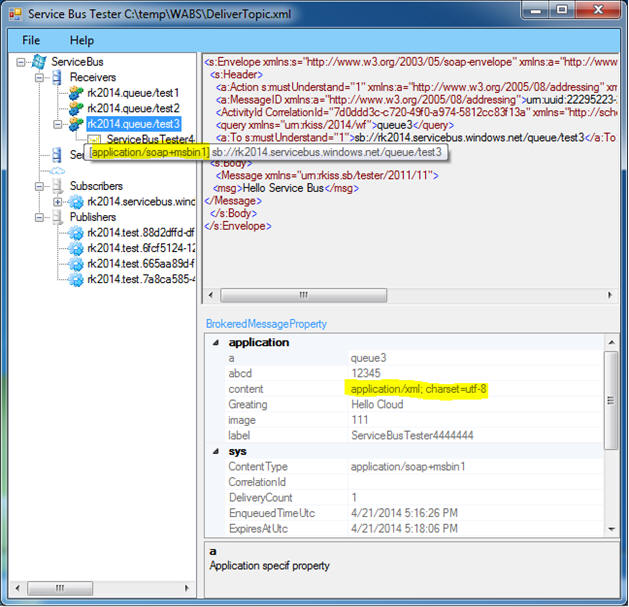Select the 'content' property row
This screenshot has height=607, width=629.
(x=404, y=389)
